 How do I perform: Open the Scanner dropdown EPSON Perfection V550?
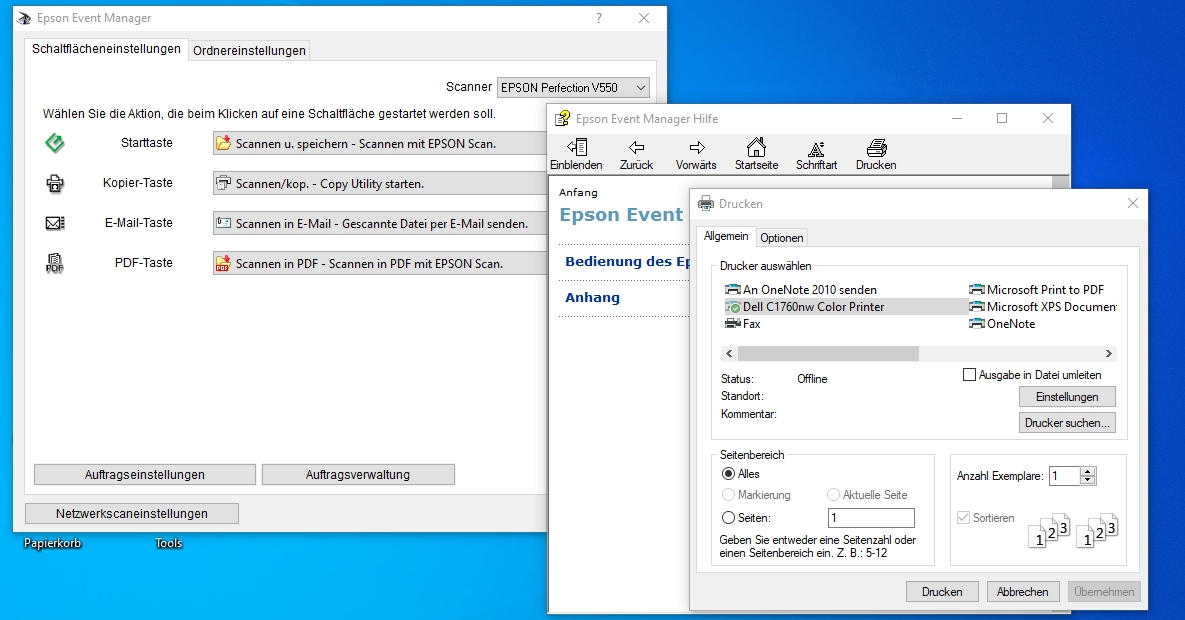[573, 88]
